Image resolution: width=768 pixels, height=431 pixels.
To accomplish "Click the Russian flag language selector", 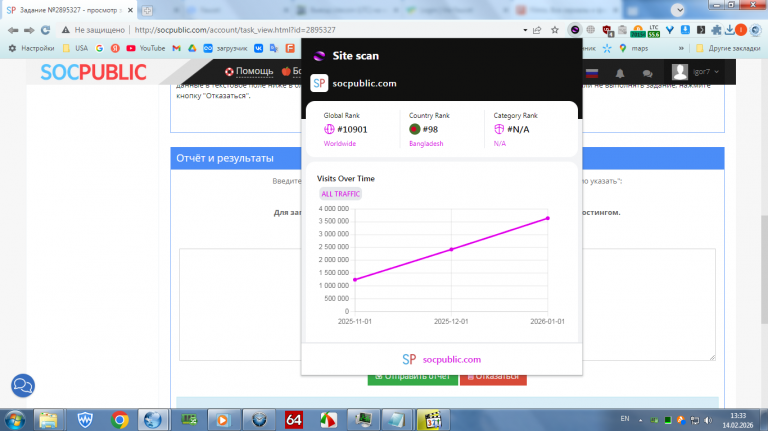I will coord(592,73).
